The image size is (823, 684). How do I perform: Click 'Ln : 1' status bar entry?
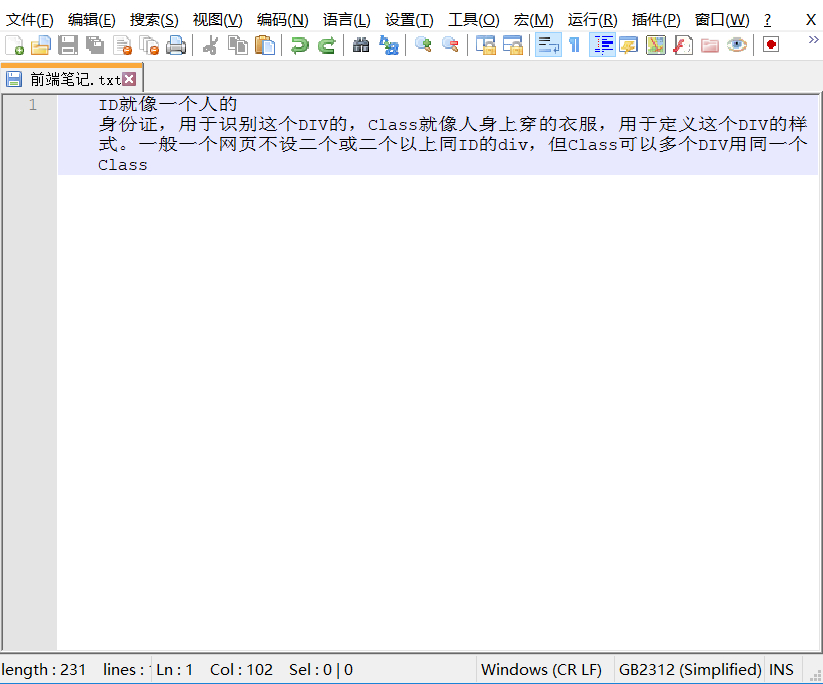tap(174, 670)
